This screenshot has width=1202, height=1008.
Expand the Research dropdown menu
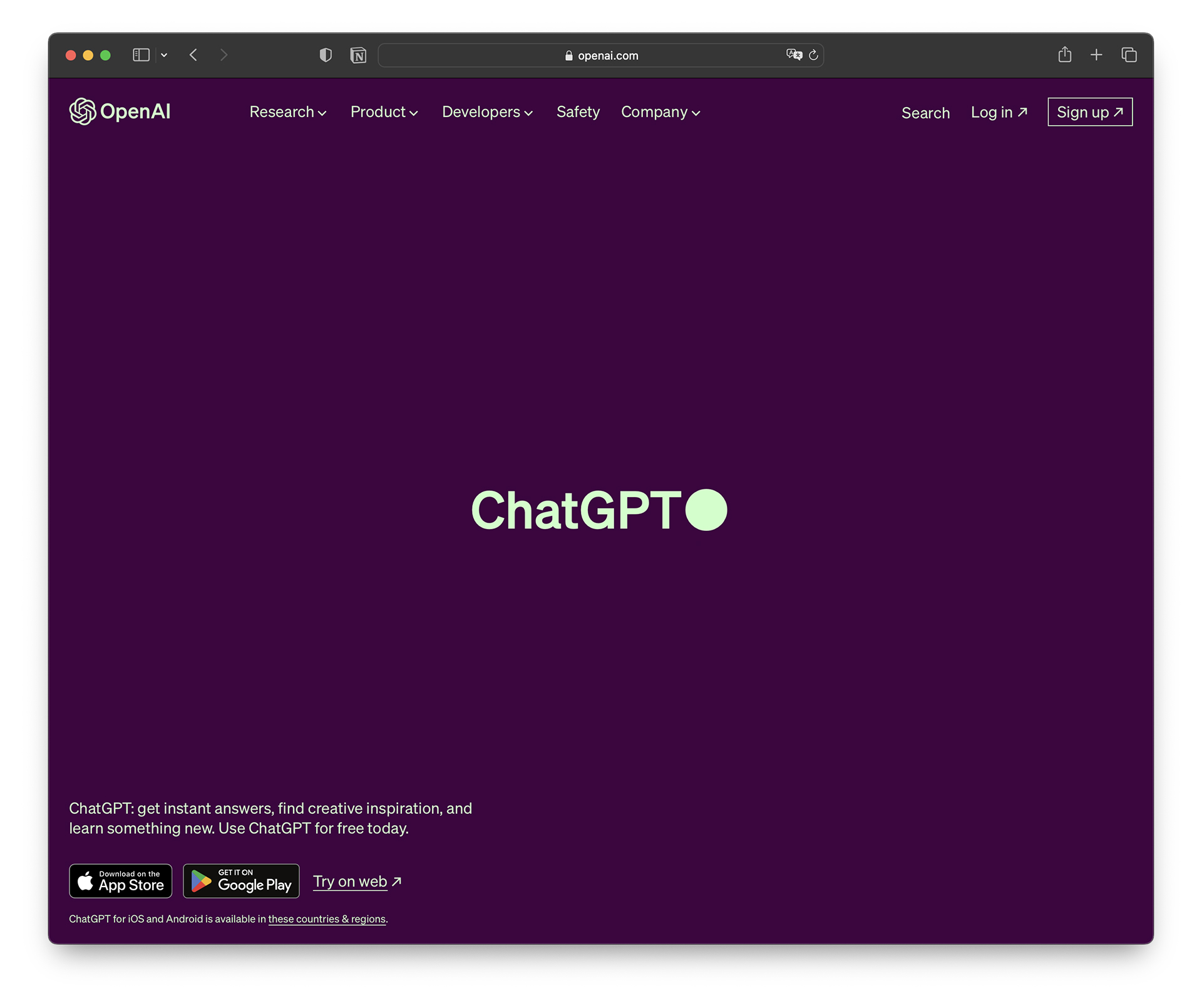tap(287, 112)
